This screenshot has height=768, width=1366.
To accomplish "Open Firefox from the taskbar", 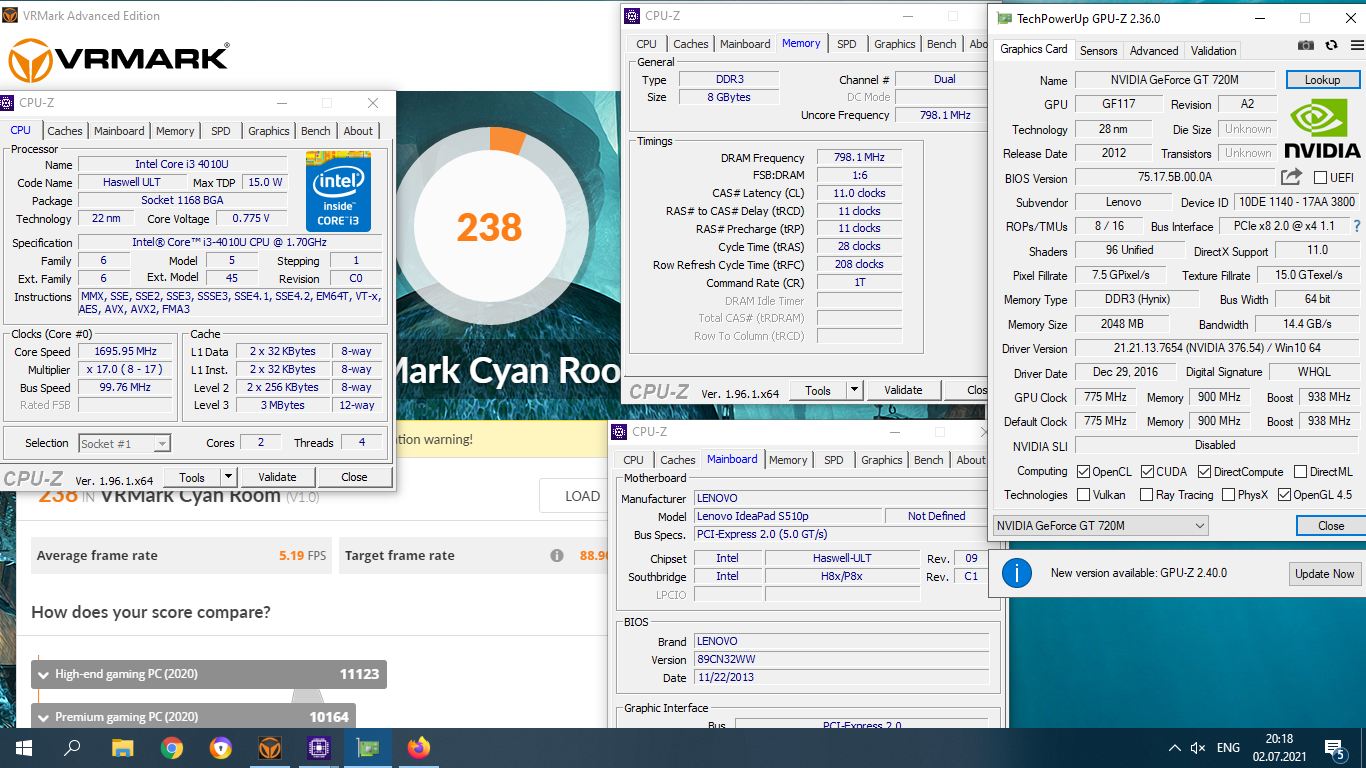I will [418, 747].
